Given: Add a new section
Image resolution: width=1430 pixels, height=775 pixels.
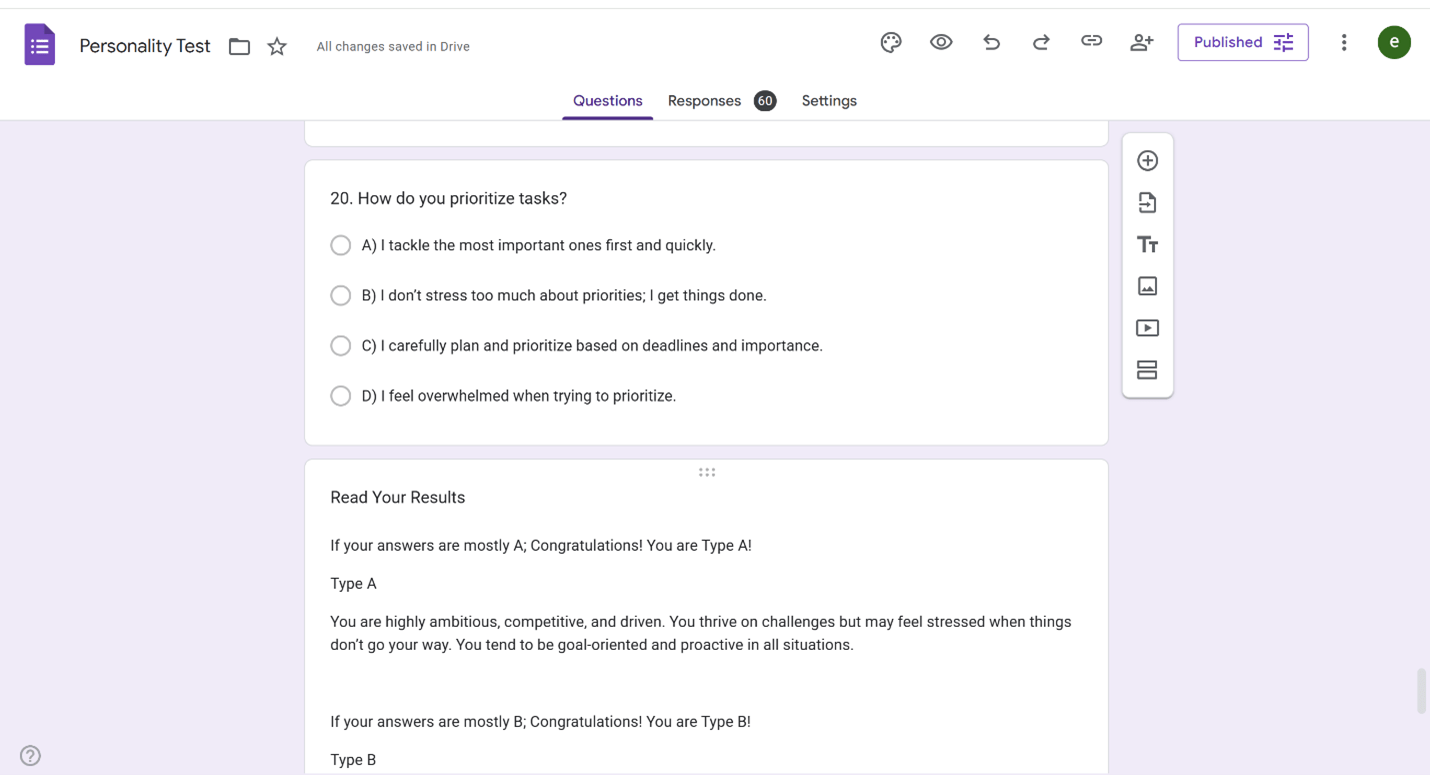Looking at the screenshot, I should tap(1147, 370).
